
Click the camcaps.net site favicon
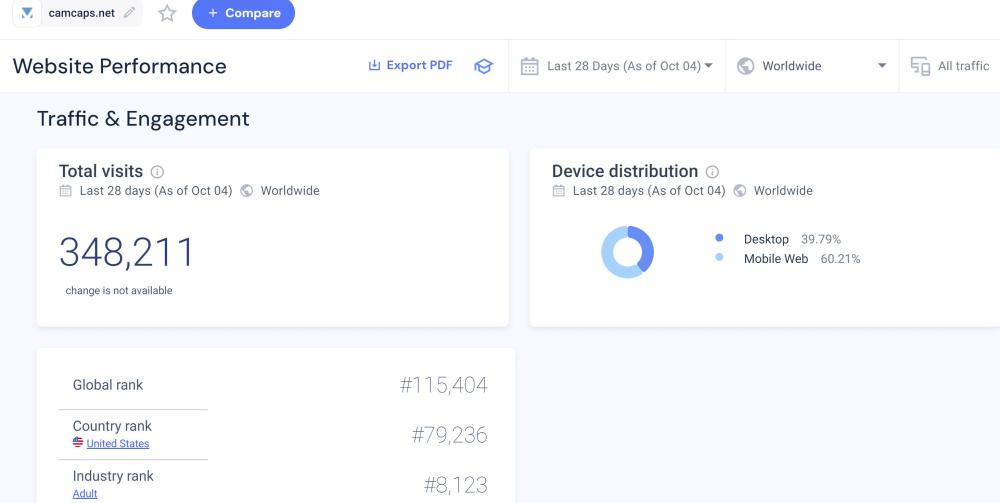coord(28,13)
